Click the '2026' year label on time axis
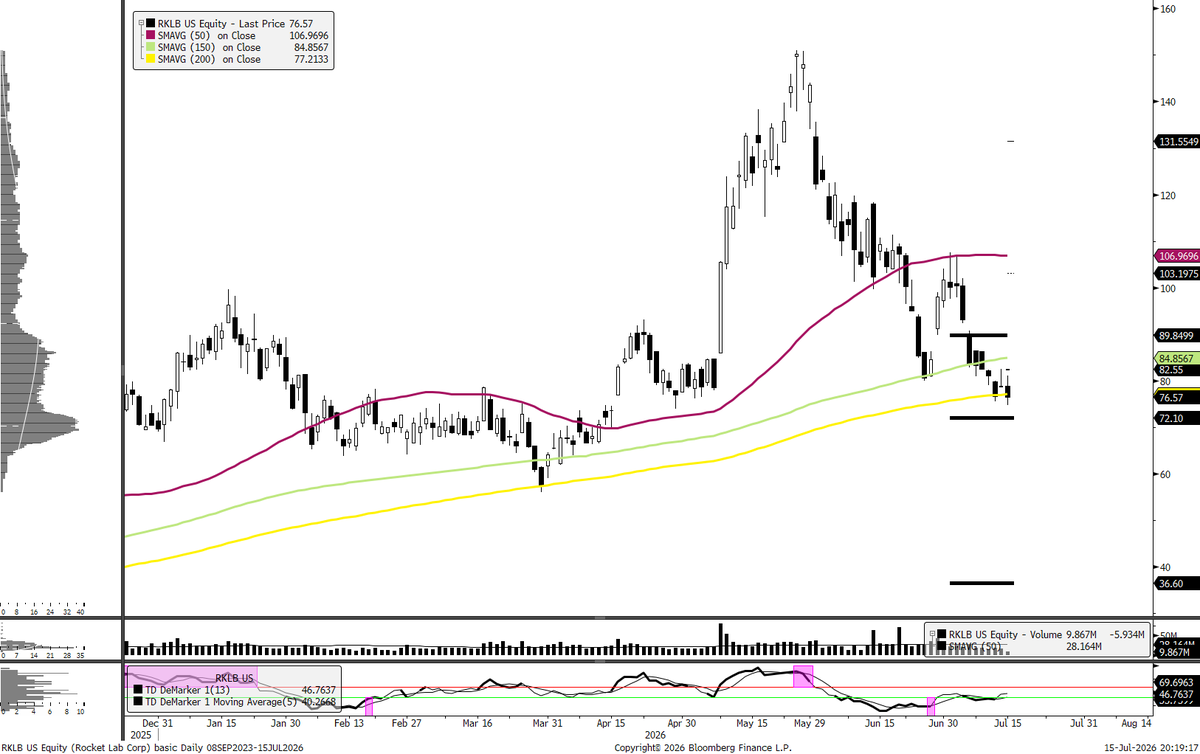Viewport: 1200px width, 754px height. click(657, 733)
